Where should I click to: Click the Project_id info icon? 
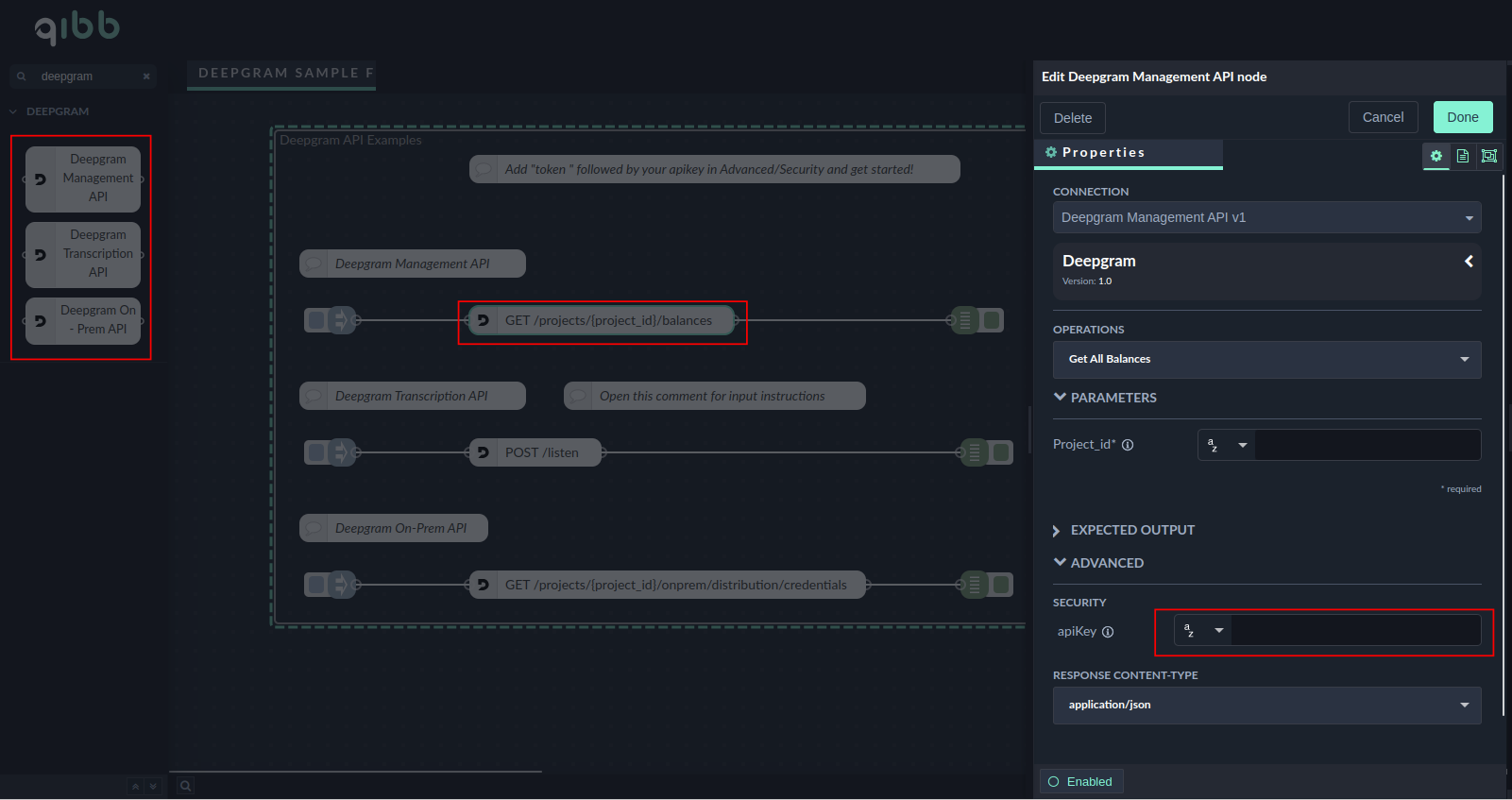coord(1128,445)
